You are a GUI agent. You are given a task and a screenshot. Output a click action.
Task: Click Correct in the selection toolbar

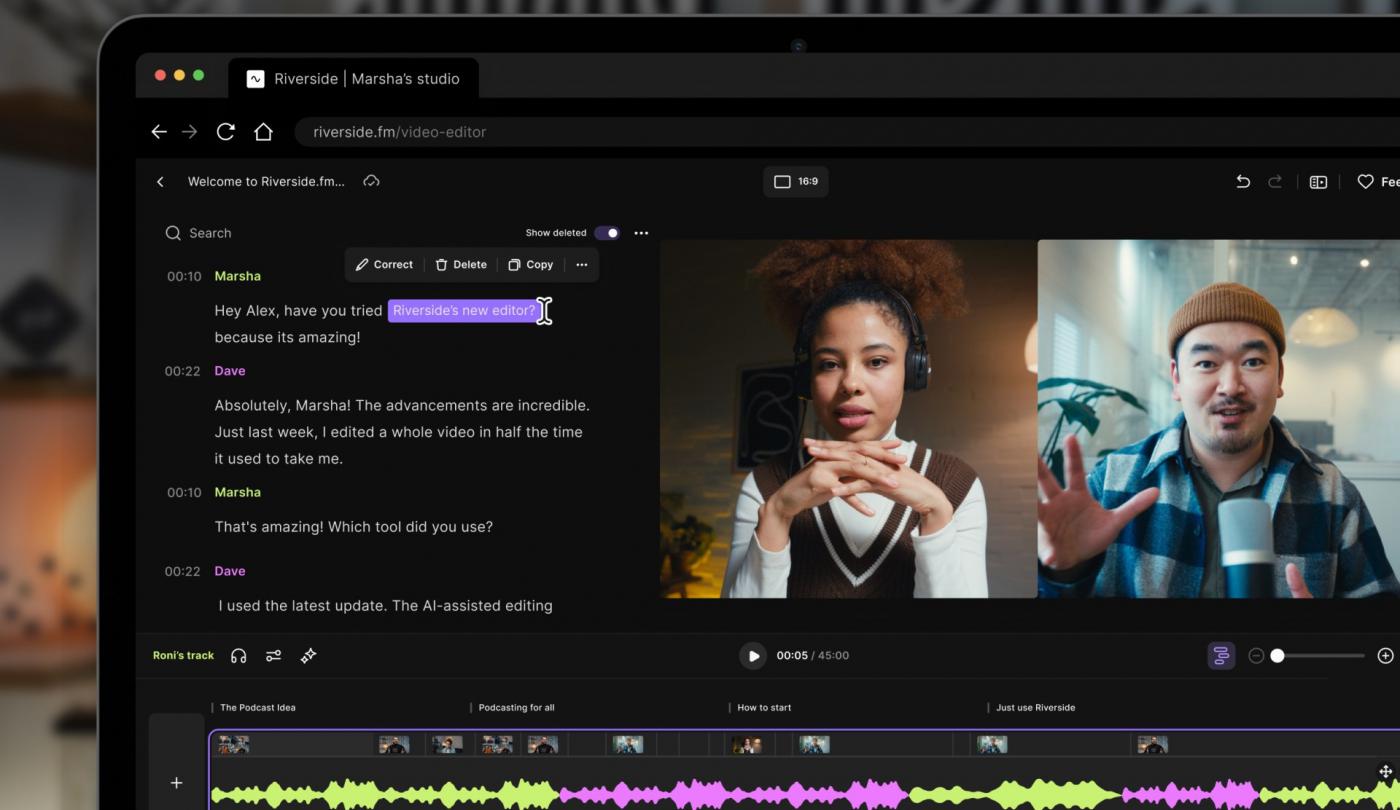coord(384,265)
